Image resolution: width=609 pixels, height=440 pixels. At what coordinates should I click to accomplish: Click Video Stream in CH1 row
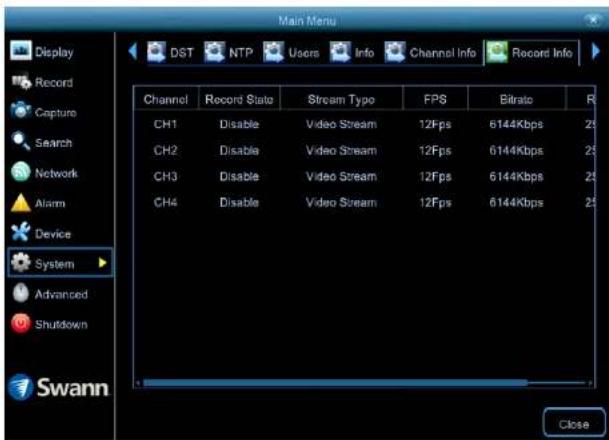(341, 124)
